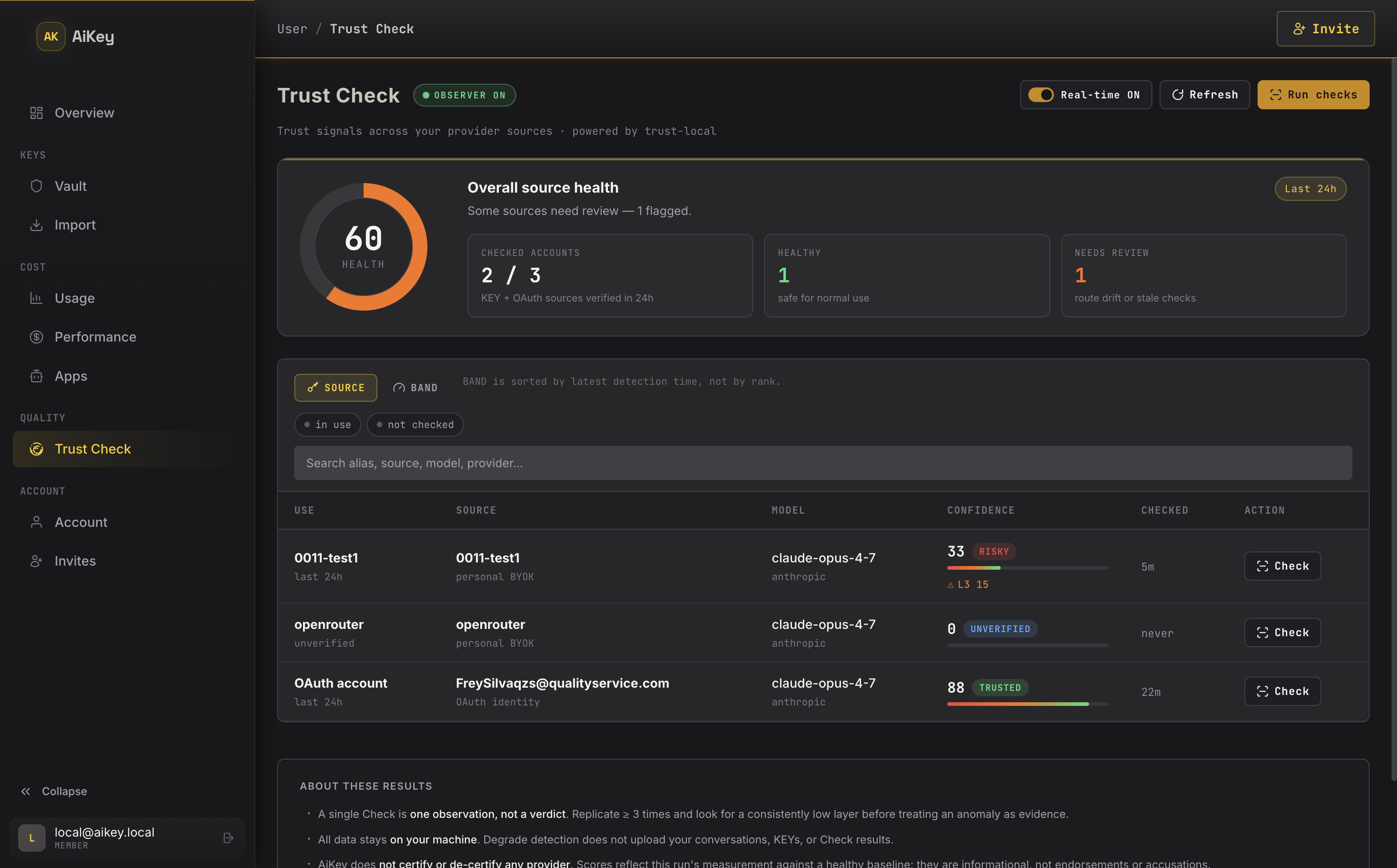The image size is (1397, 868).
Task: Click the scan icon in openrouter Check button
Action: [x=1262, y=633]
